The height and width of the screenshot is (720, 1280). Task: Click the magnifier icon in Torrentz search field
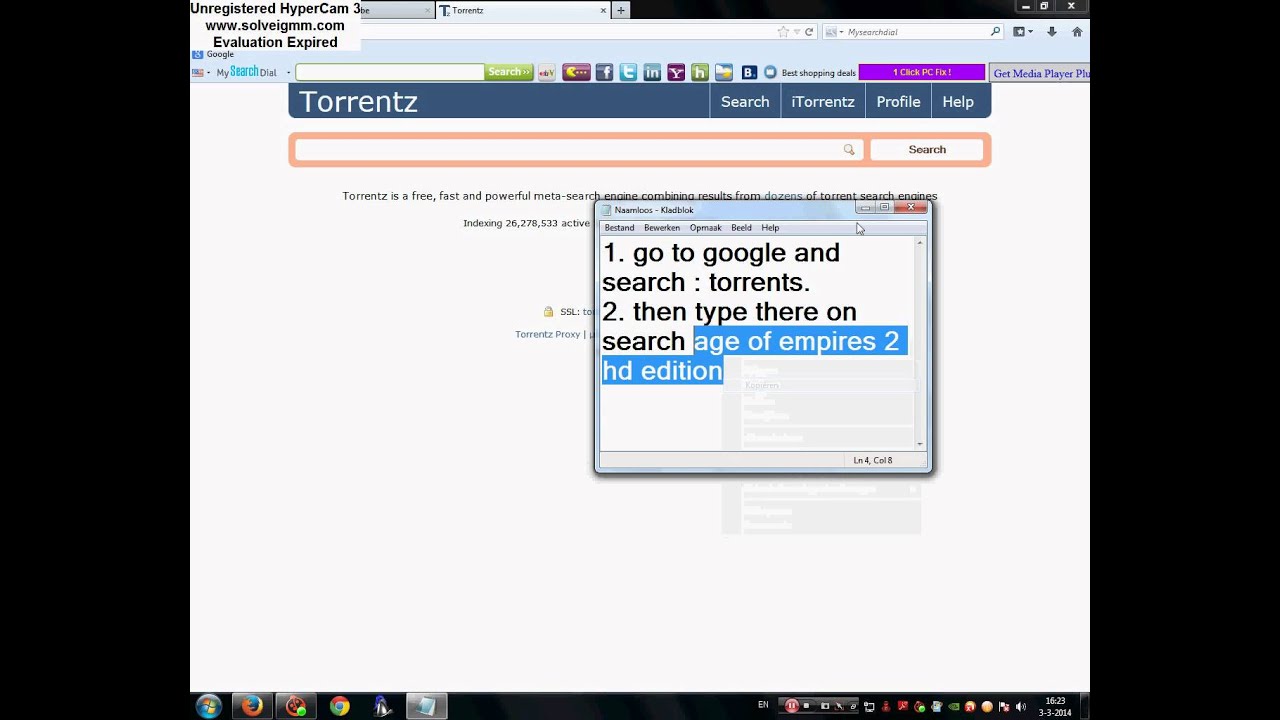click(849, 149)
